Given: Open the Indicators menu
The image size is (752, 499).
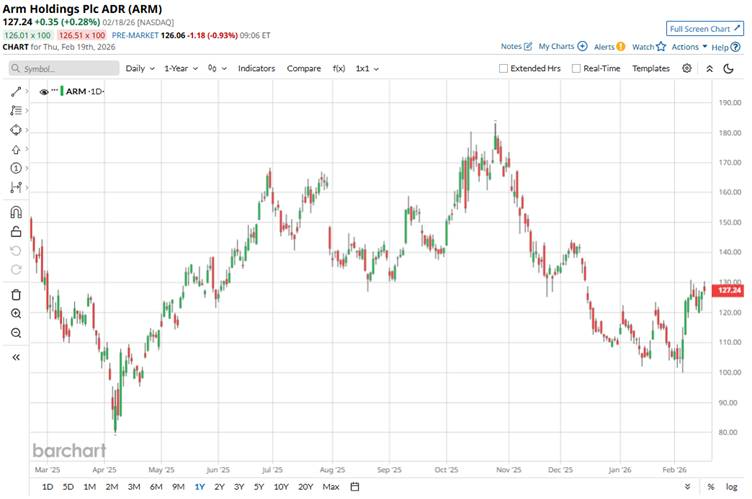Looking at the screenshot, I should [x=257, y=69].
